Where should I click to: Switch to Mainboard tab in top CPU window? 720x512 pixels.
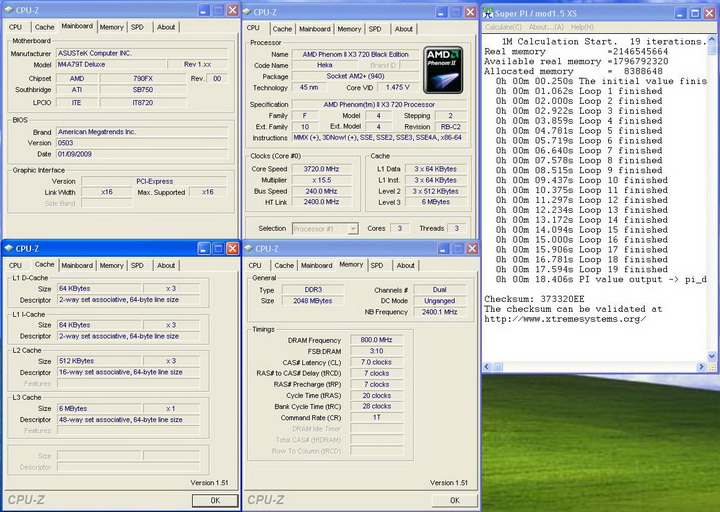tap(315, 29)
